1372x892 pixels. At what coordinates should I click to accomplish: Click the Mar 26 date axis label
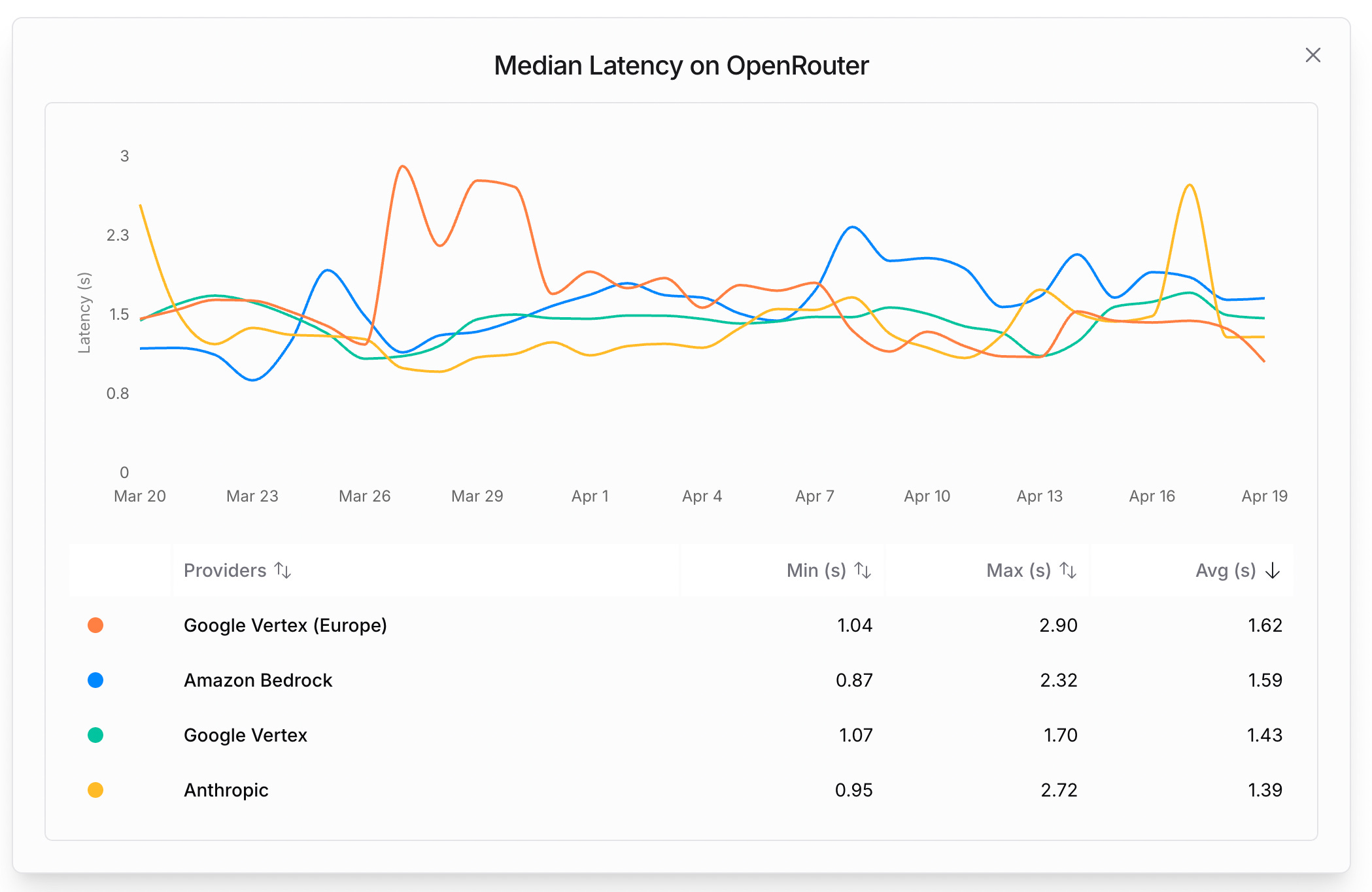click(364, 496)
